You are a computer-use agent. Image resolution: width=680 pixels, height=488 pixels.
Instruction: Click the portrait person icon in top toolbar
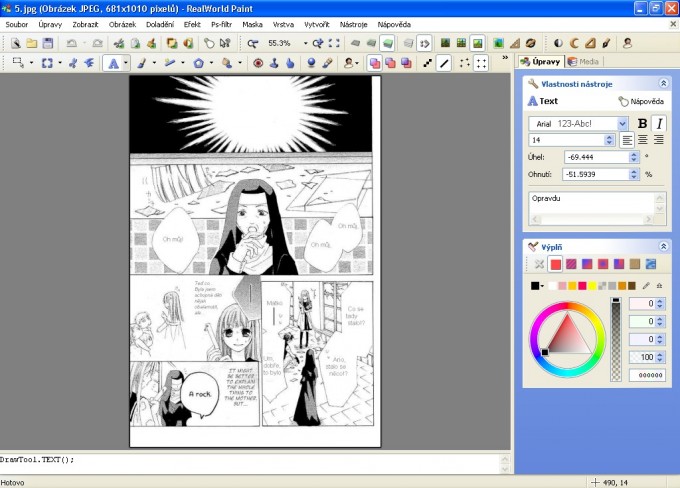click(x=627, y=43)
